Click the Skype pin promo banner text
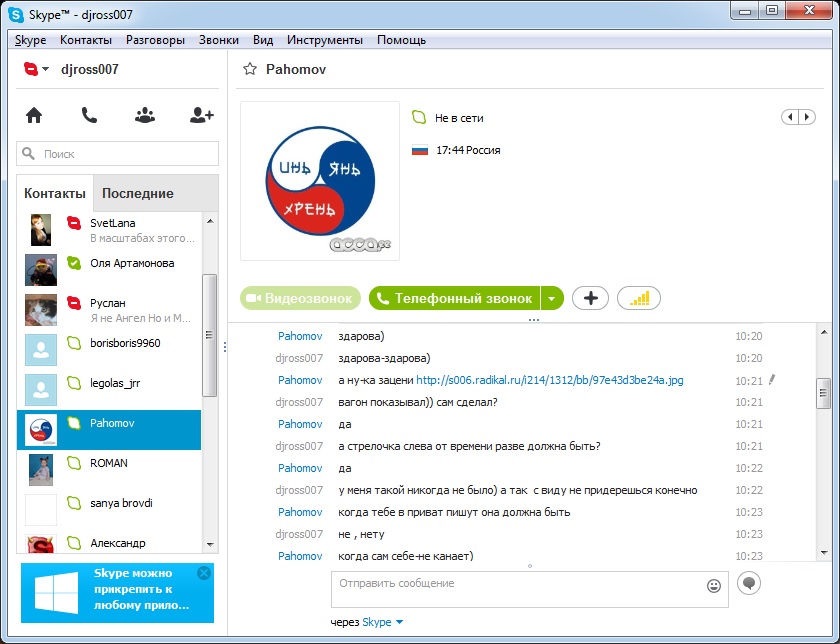Viewport: 840px width, 644px height. pos(141,589)
